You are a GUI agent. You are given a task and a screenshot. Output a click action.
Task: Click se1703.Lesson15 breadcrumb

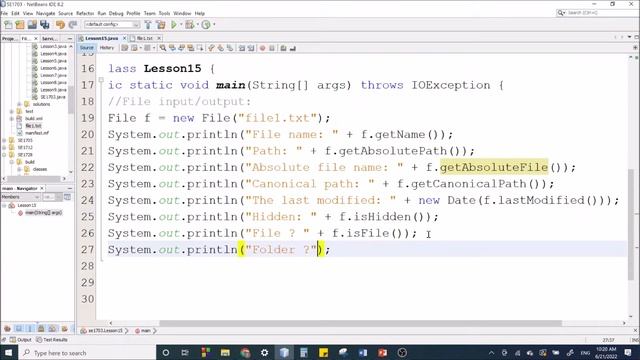coord(105,331)
